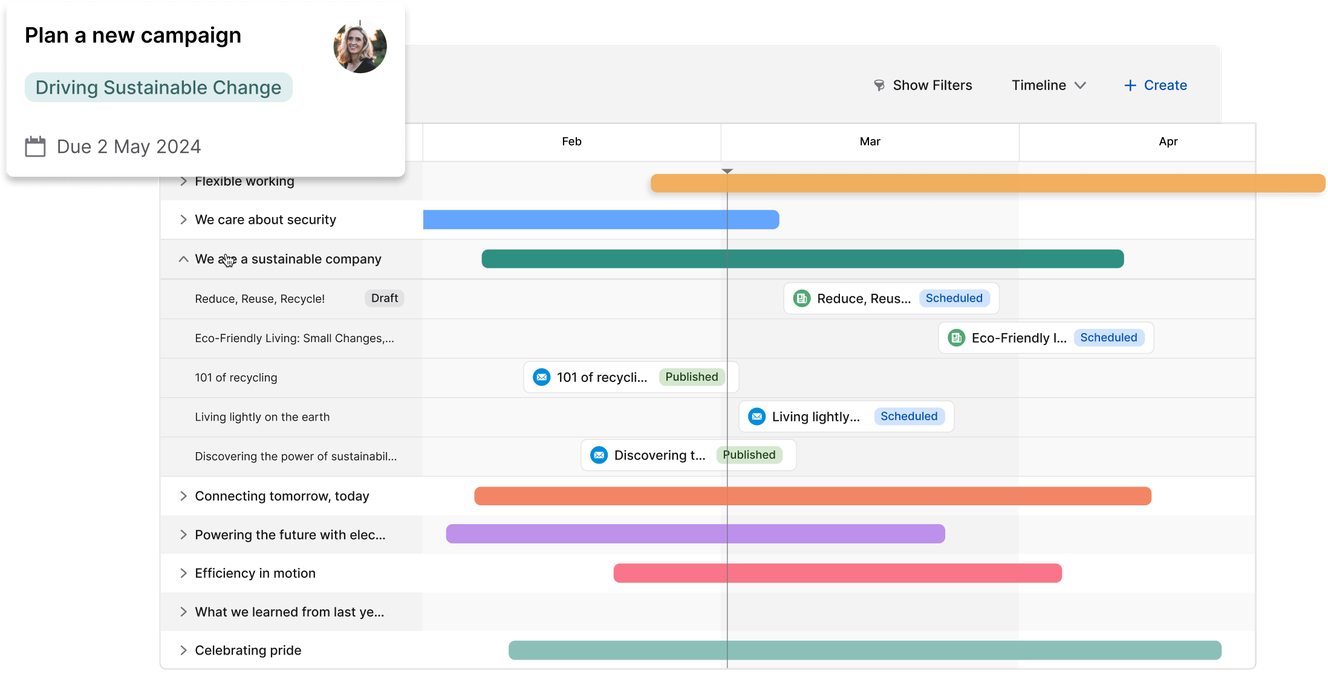Click the calendar icon beside the due date
Screen dimensions: 1328x680
point(36,147)
